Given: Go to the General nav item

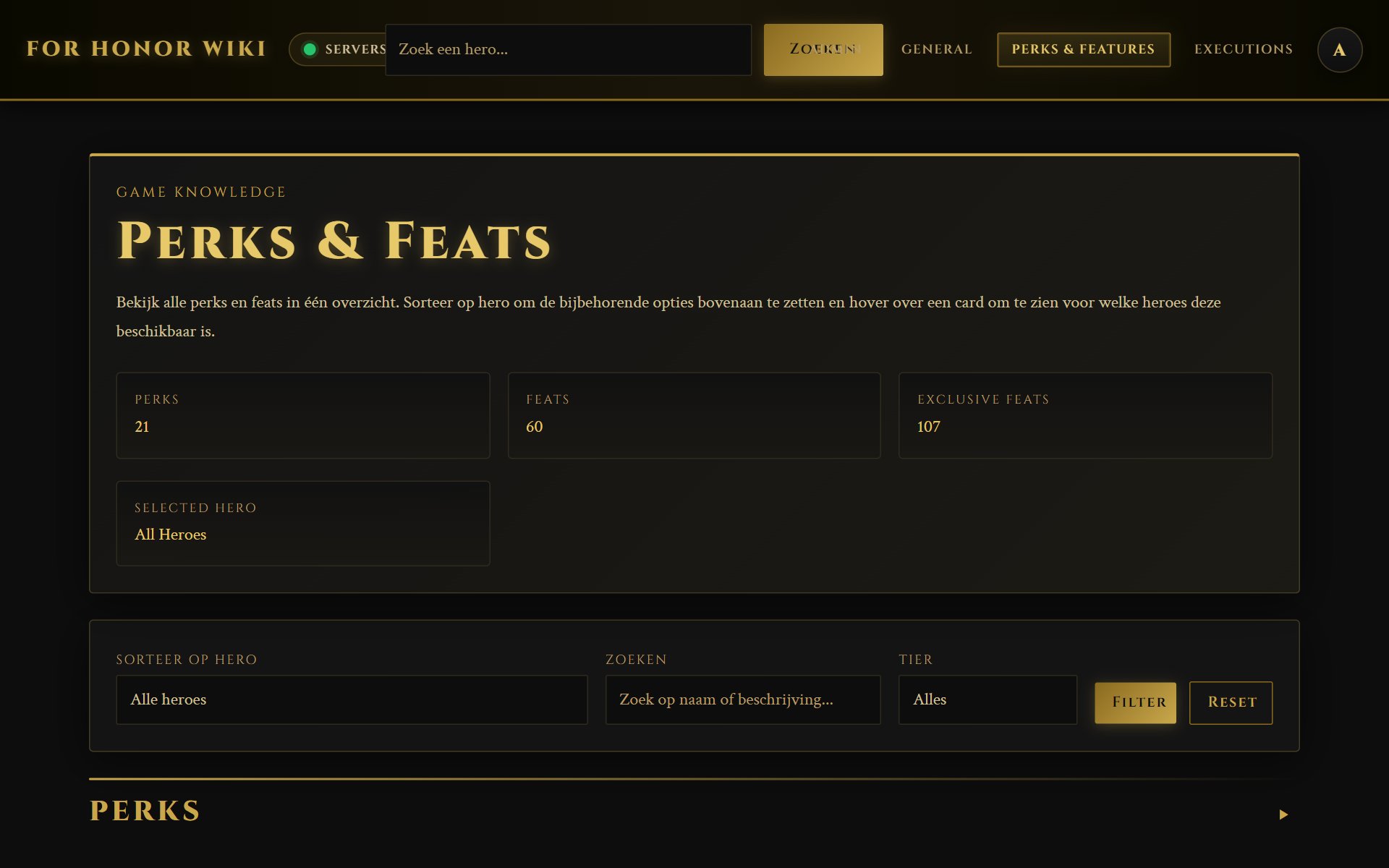Looking at the screenshot, I should [936, 49].
